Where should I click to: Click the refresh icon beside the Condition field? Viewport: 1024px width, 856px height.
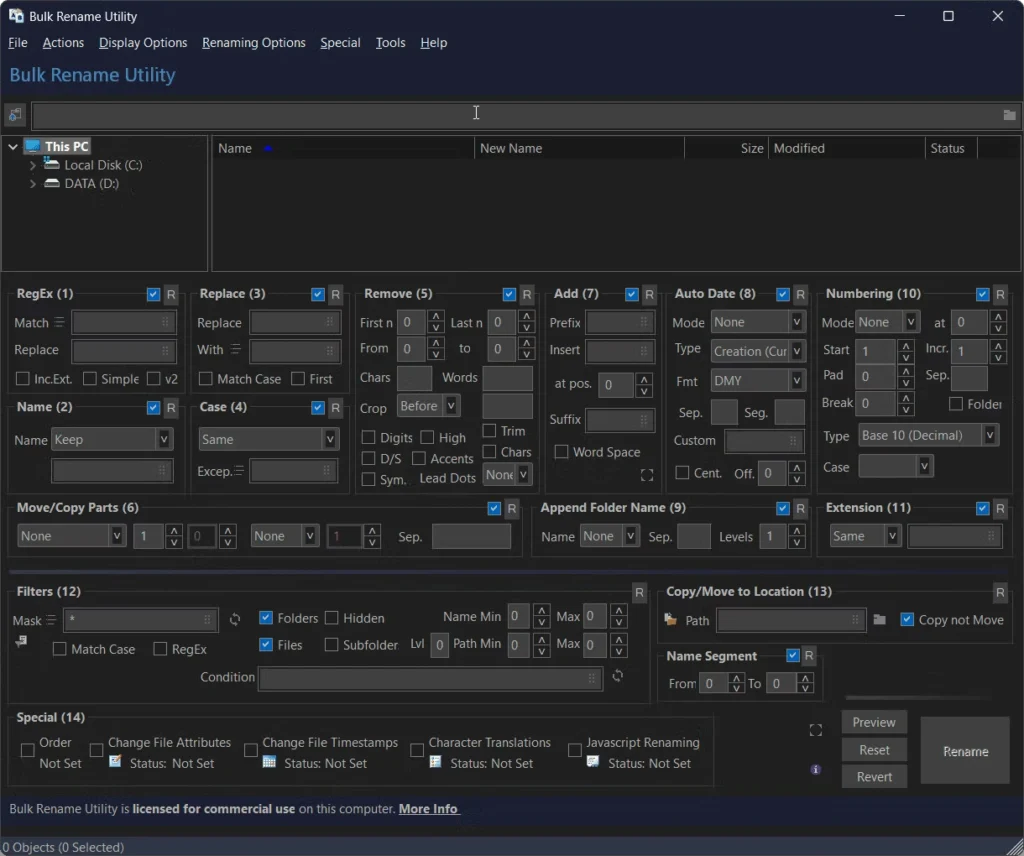[618, 677]
